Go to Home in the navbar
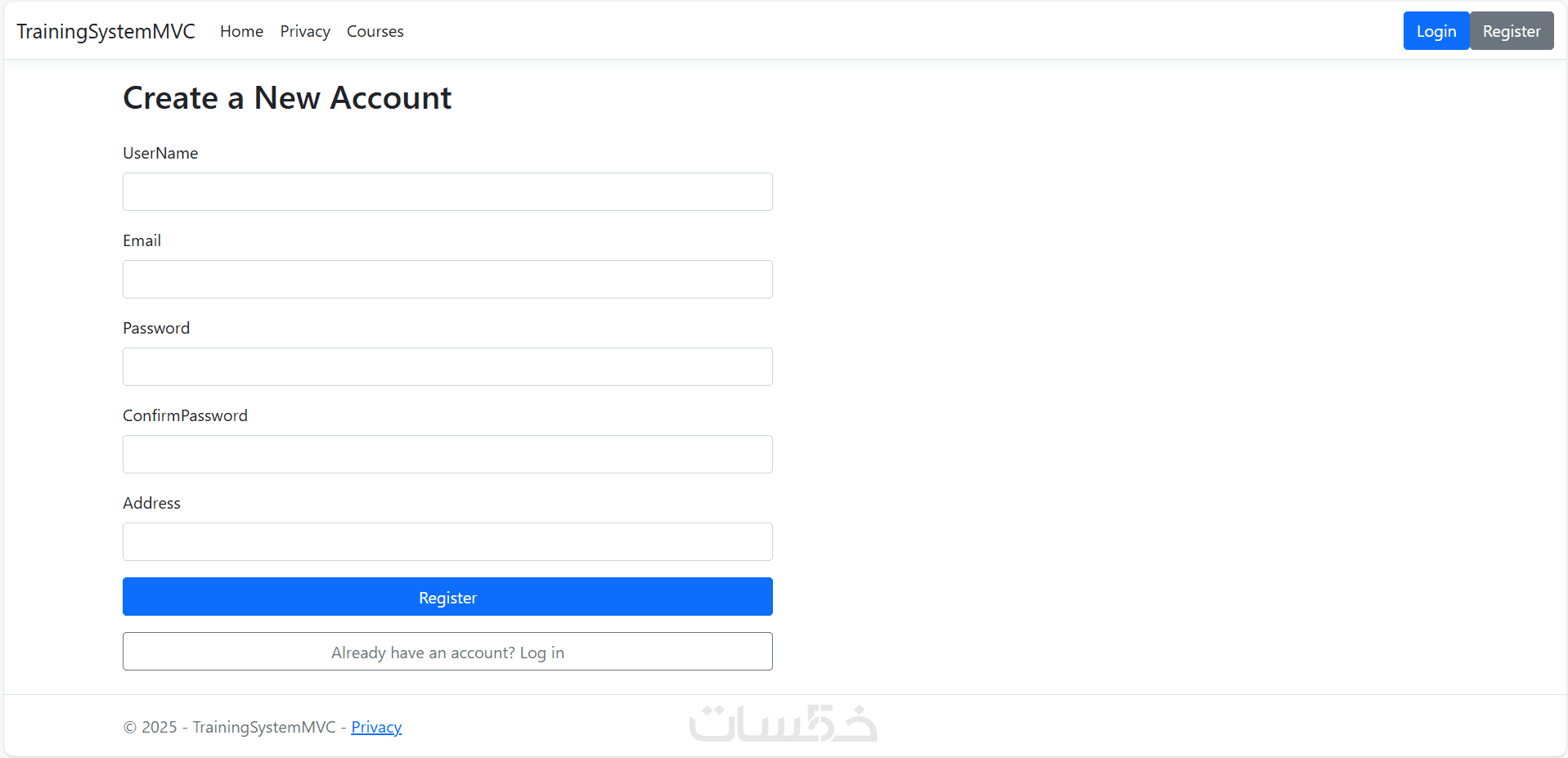The height and width of the screenshot is (758, 1568). tap(241, 31)
